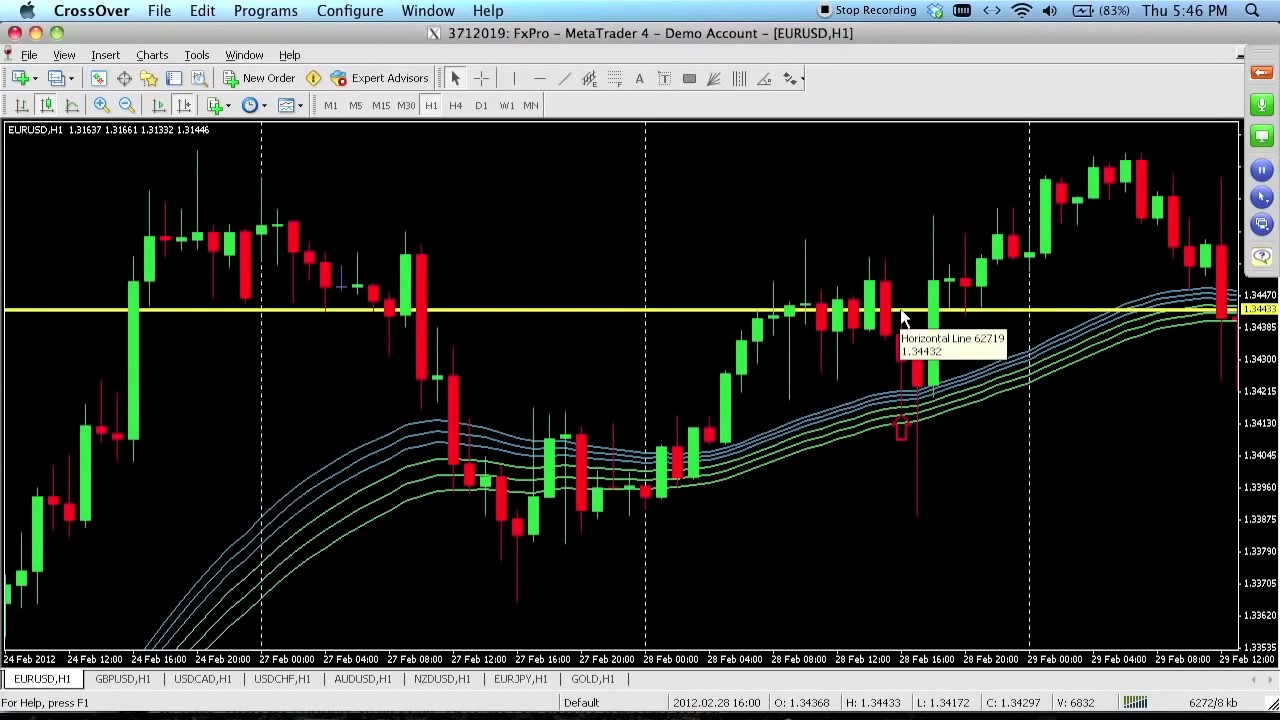1280x720 pixels.
Task: Click the New Order button
Action: (x=259, y=78)
